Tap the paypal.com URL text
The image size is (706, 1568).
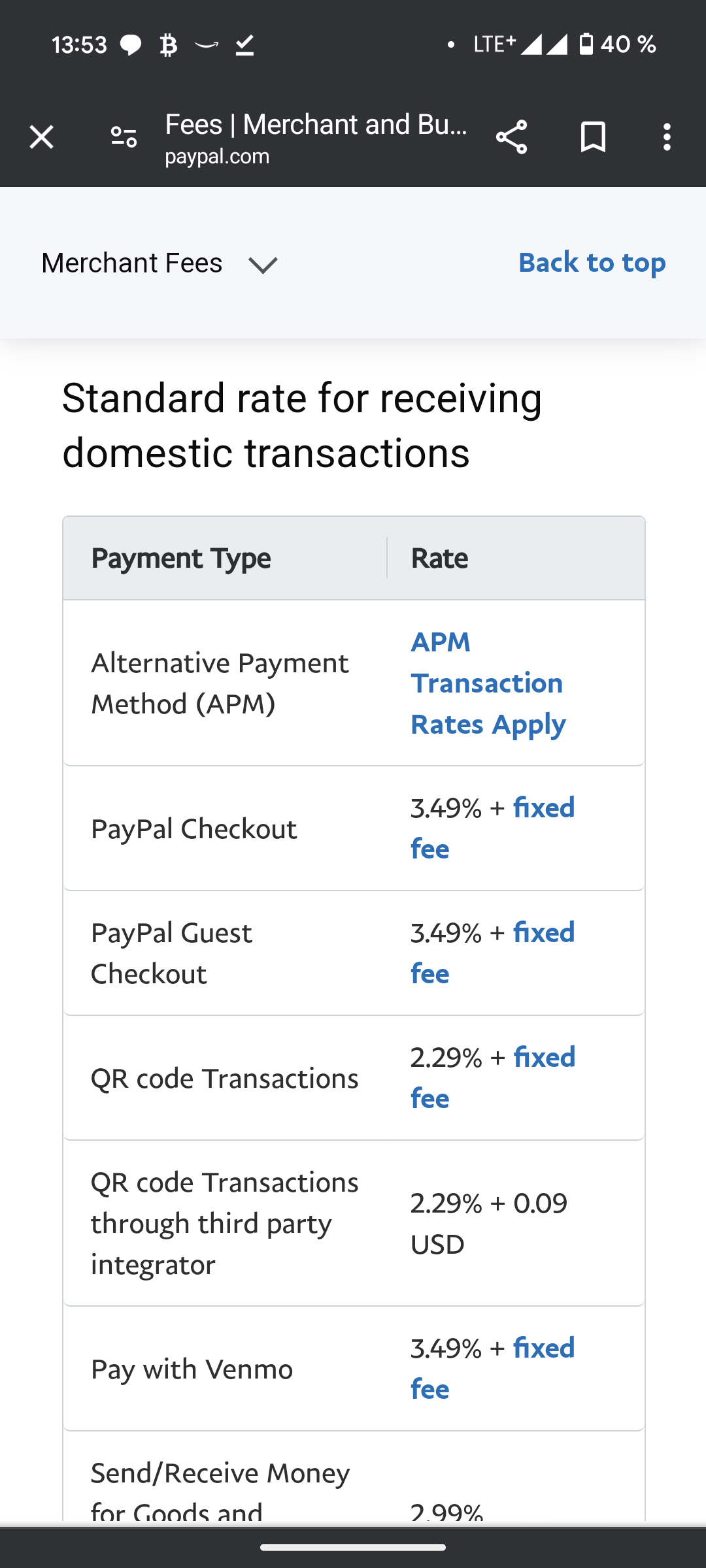[x=217, y=157]
